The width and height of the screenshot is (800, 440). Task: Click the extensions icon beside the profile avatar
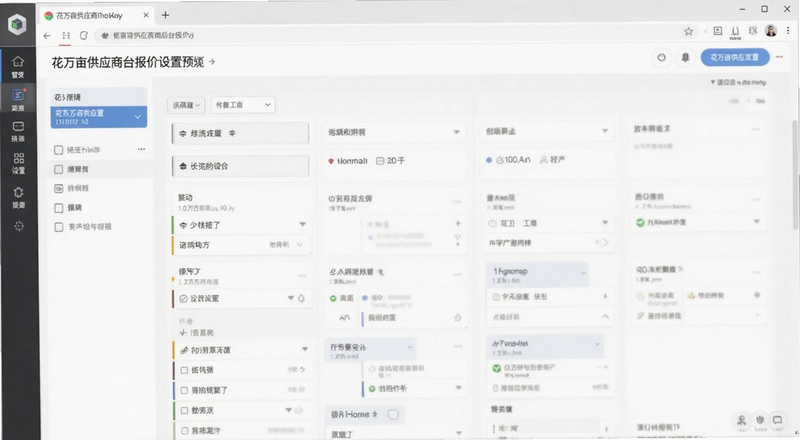pos(753,31)
